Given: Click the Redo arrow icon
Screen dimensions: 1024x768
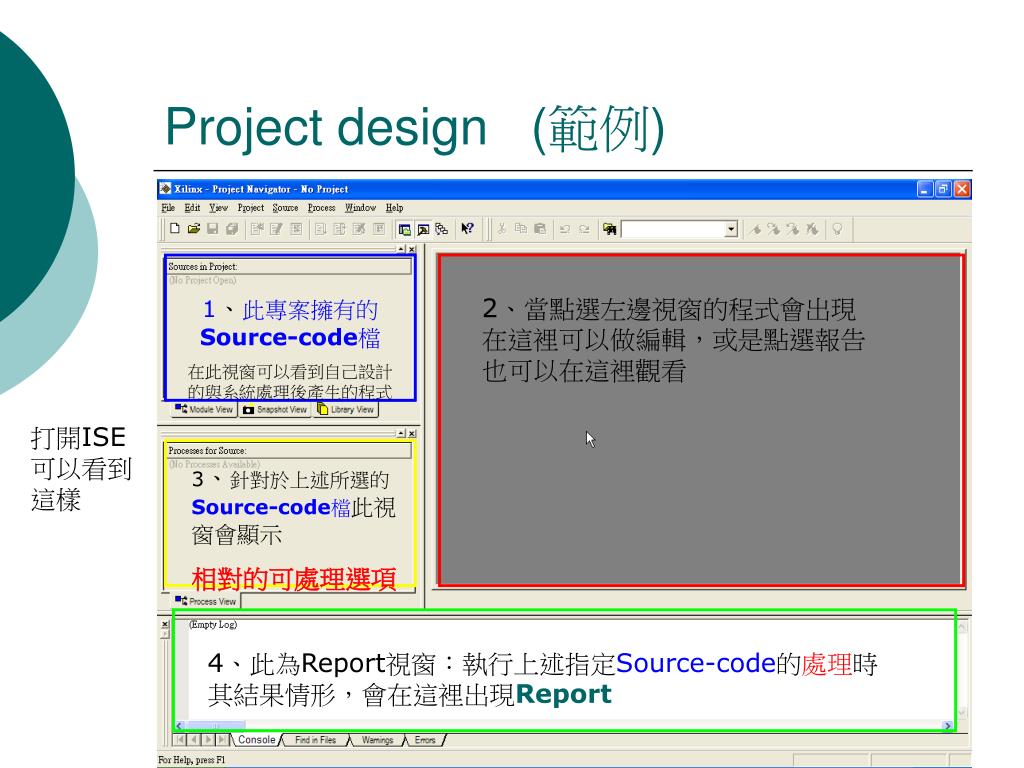Looking at the screenshot, I should (584, 229).
